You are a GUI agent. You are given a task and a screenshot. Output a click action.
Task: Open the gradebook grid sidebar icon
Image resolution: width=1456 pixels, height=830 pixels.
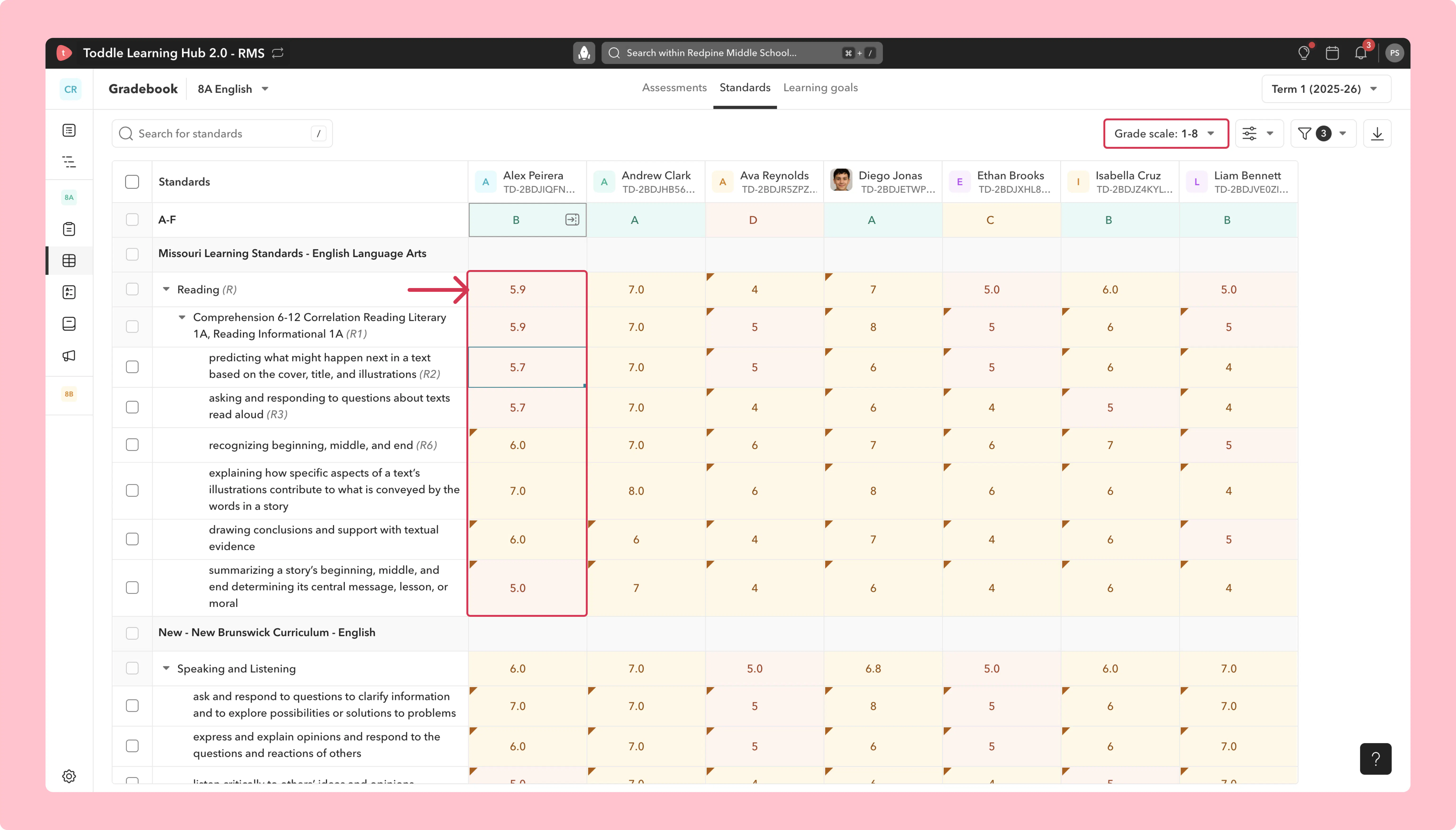69,261
